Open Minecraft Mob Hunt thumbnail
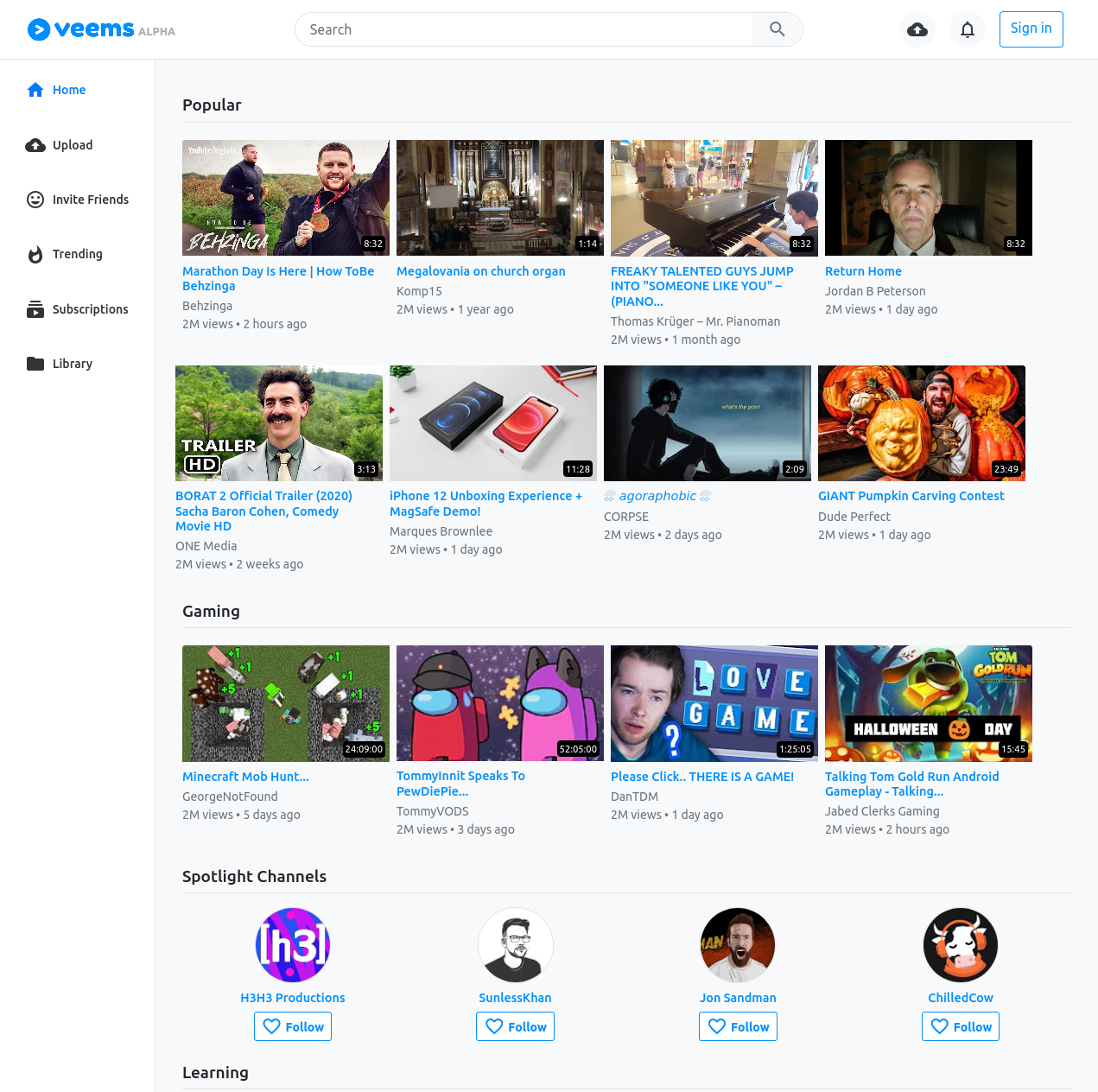The width and height of the screenshot is (1098, 1092). pos(286,703)
